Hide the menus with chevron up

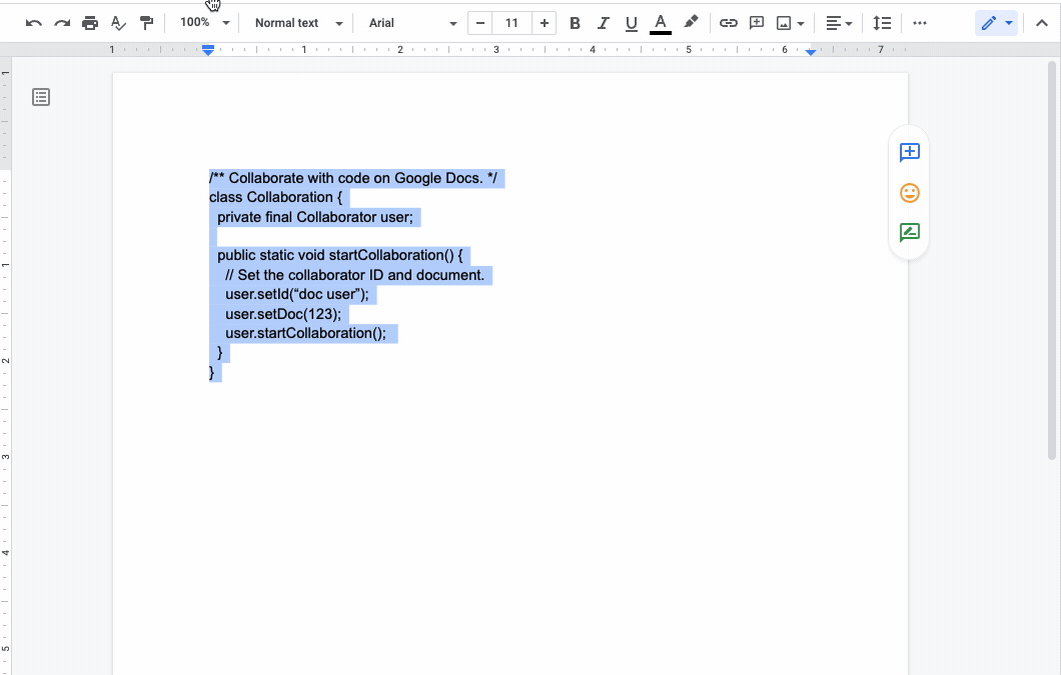(x=1042, y=23)
